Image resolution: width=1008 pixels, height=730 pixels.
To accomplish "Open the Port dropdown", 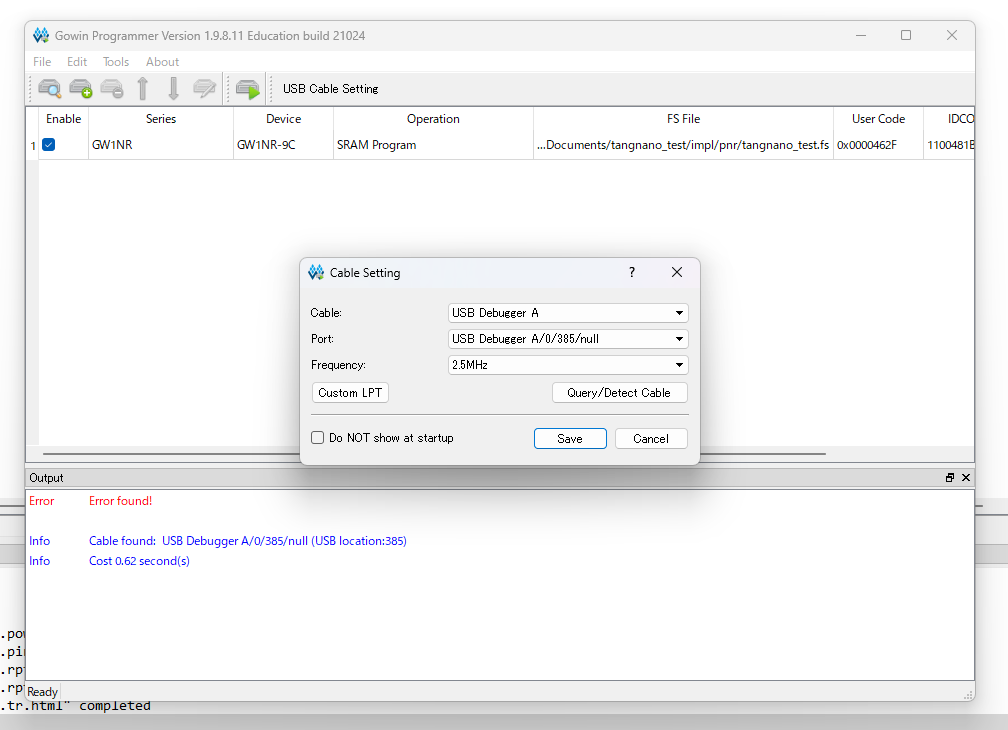I will pyautogui.click(x=568, y=339).
